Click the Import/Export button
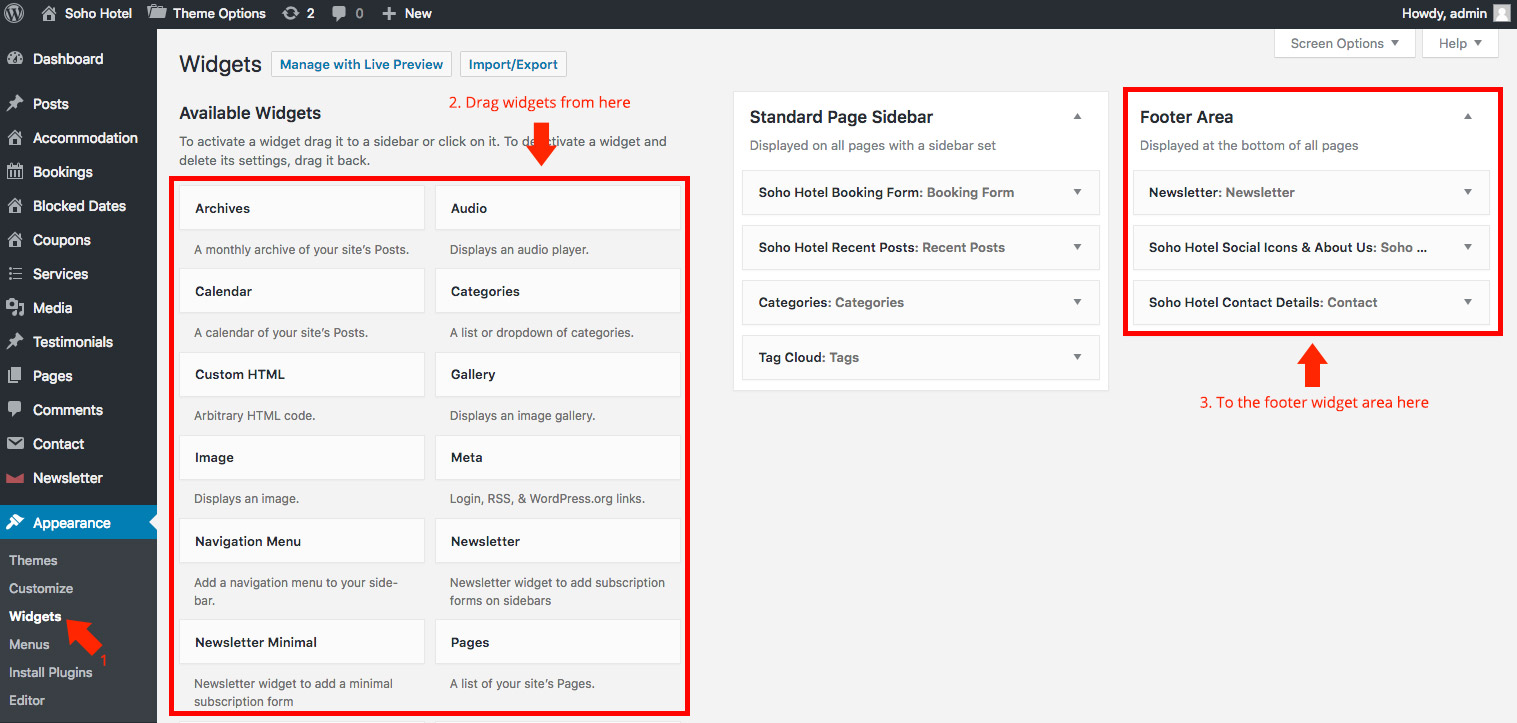Image resolution: width=1517 pixels, height=723 pixels. click(x=513, y=64)
